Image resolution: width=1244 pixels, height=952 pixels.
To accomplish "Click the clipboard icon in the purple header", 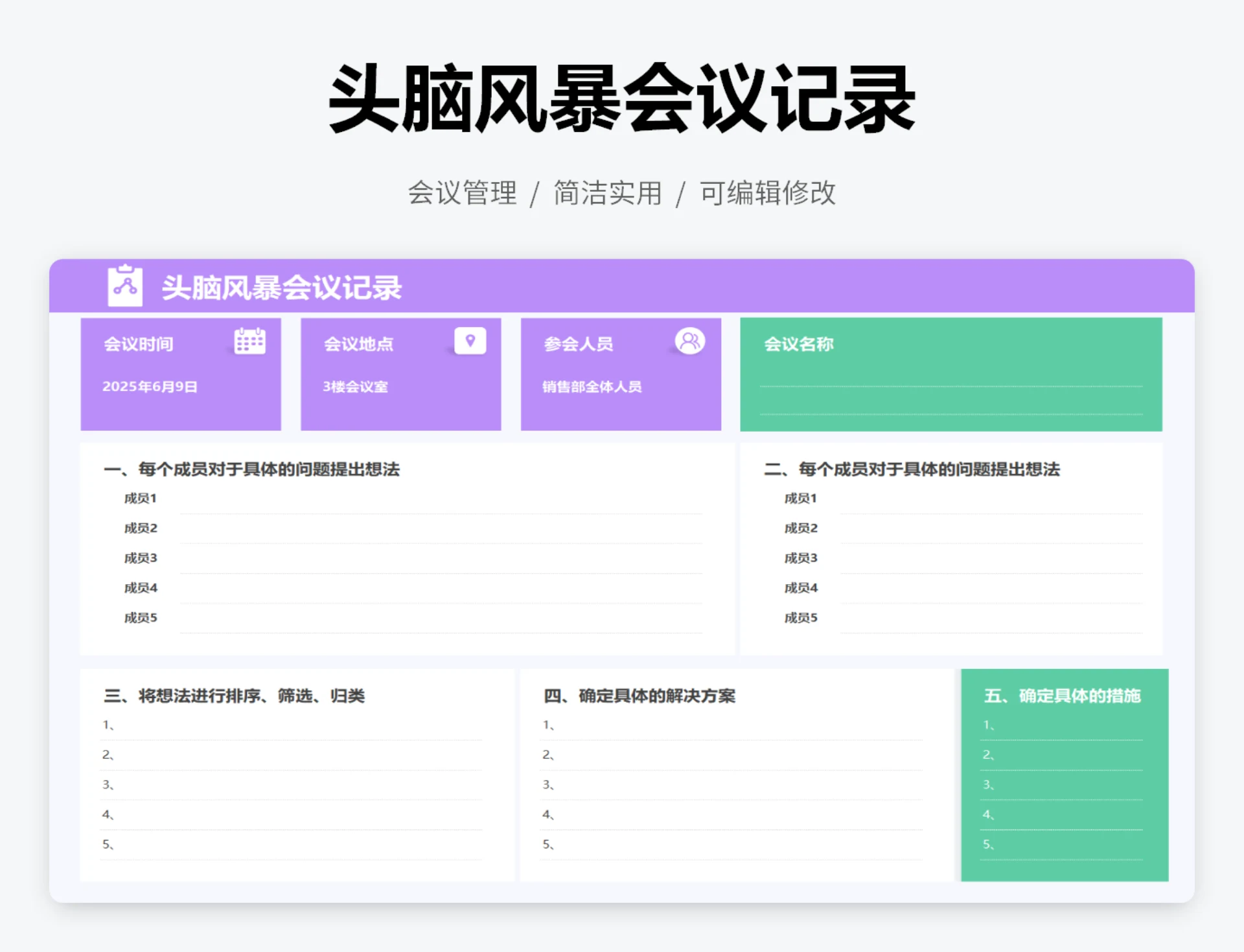I will click(125, 285).
